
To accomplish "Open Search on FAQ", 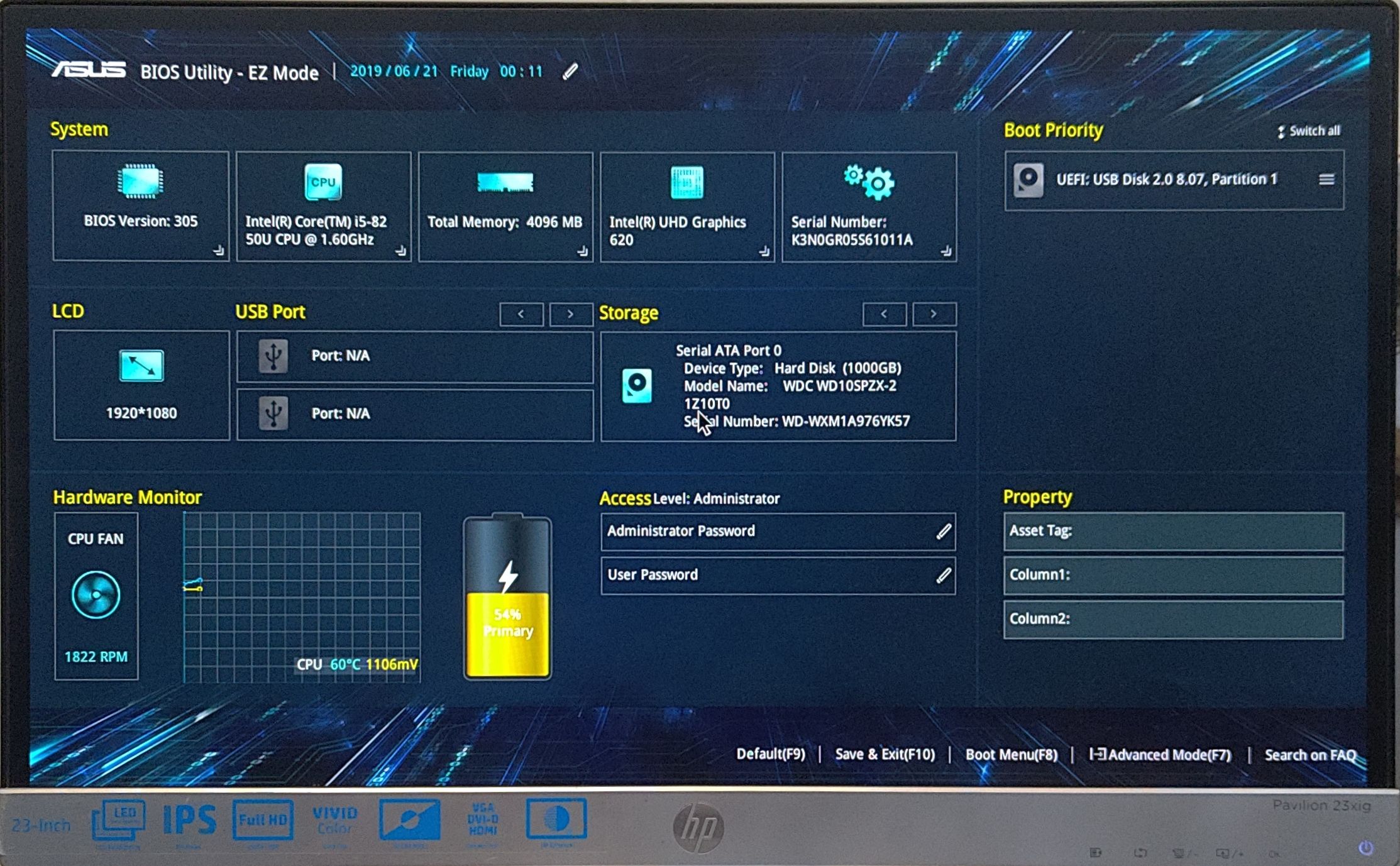I will [1311, 755].
